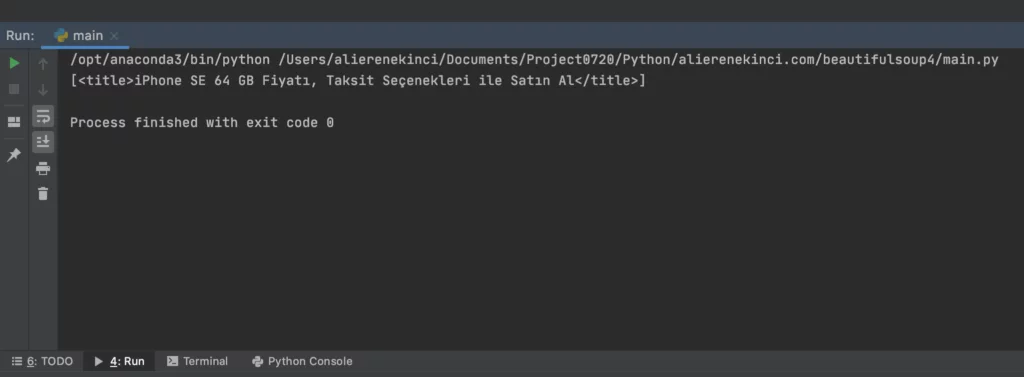This screenshot has height=377, width=1024.
Task: Click the Process finished exit code line
Action: pos(202,123)
